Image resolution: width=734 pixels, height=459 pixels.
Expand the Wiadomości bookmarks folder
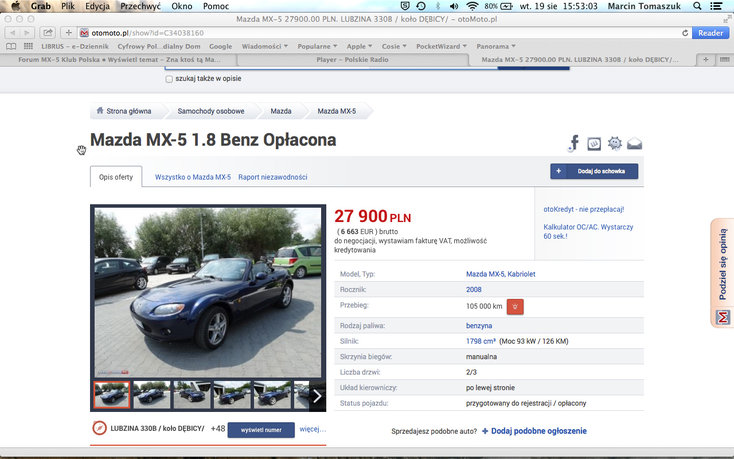(x=264, y=46)
